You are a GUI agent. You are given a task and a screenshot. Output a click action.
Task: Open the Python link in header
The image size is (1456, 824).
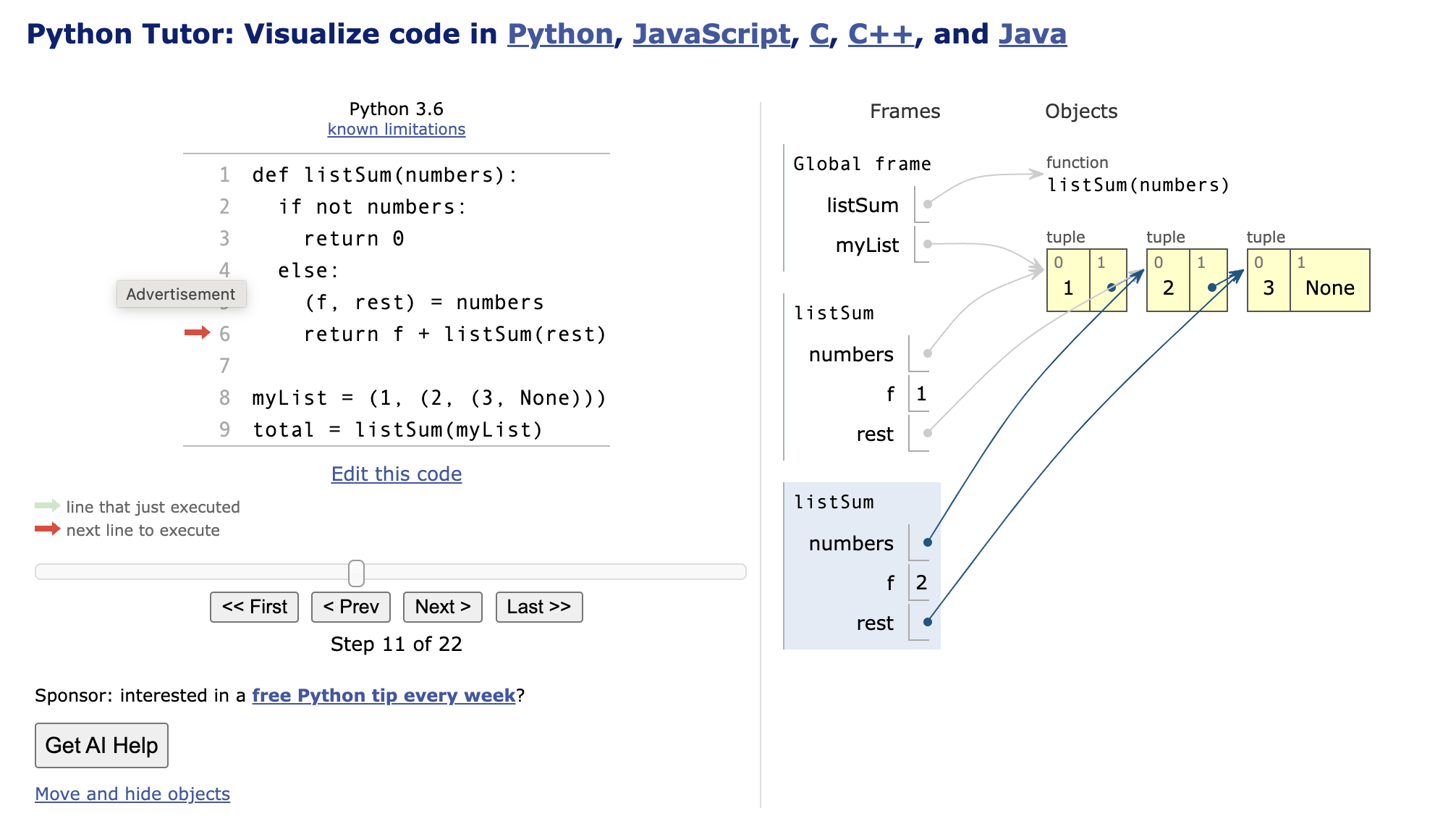pyautogui.click(x=560, y=34)
